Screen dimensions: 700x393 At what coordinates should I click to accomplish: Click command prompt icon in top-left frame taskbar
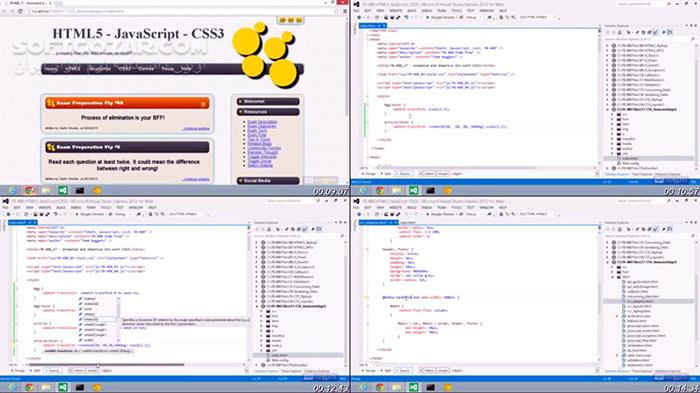(80, 191)
